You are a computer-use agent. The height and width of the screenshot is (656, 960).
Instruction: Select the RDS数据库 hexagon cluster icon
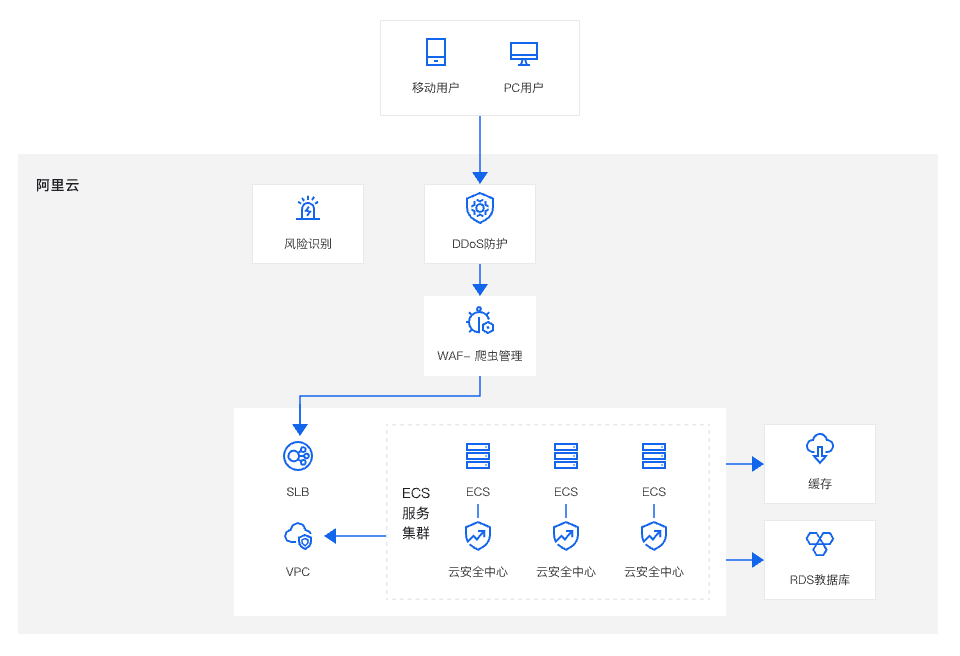(x=820, y=543)
